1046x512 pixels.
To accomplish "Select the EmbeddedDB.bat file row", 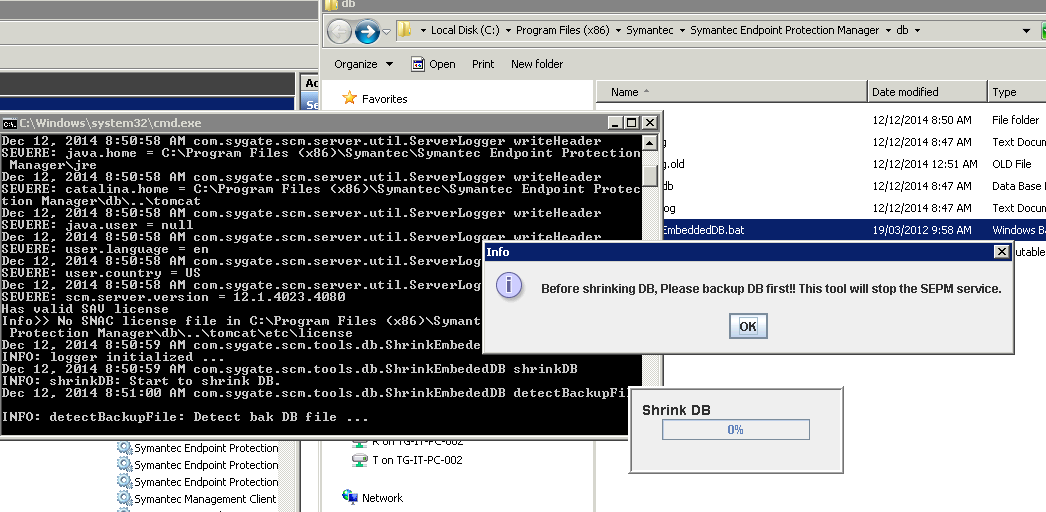I will [854, 230].
